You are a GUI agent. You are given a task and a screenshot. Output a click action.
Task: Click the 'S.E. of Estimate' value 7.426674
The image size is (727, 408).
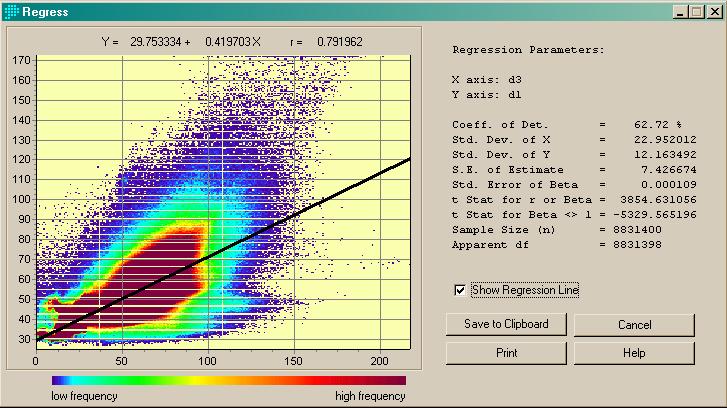coord(669,170)
